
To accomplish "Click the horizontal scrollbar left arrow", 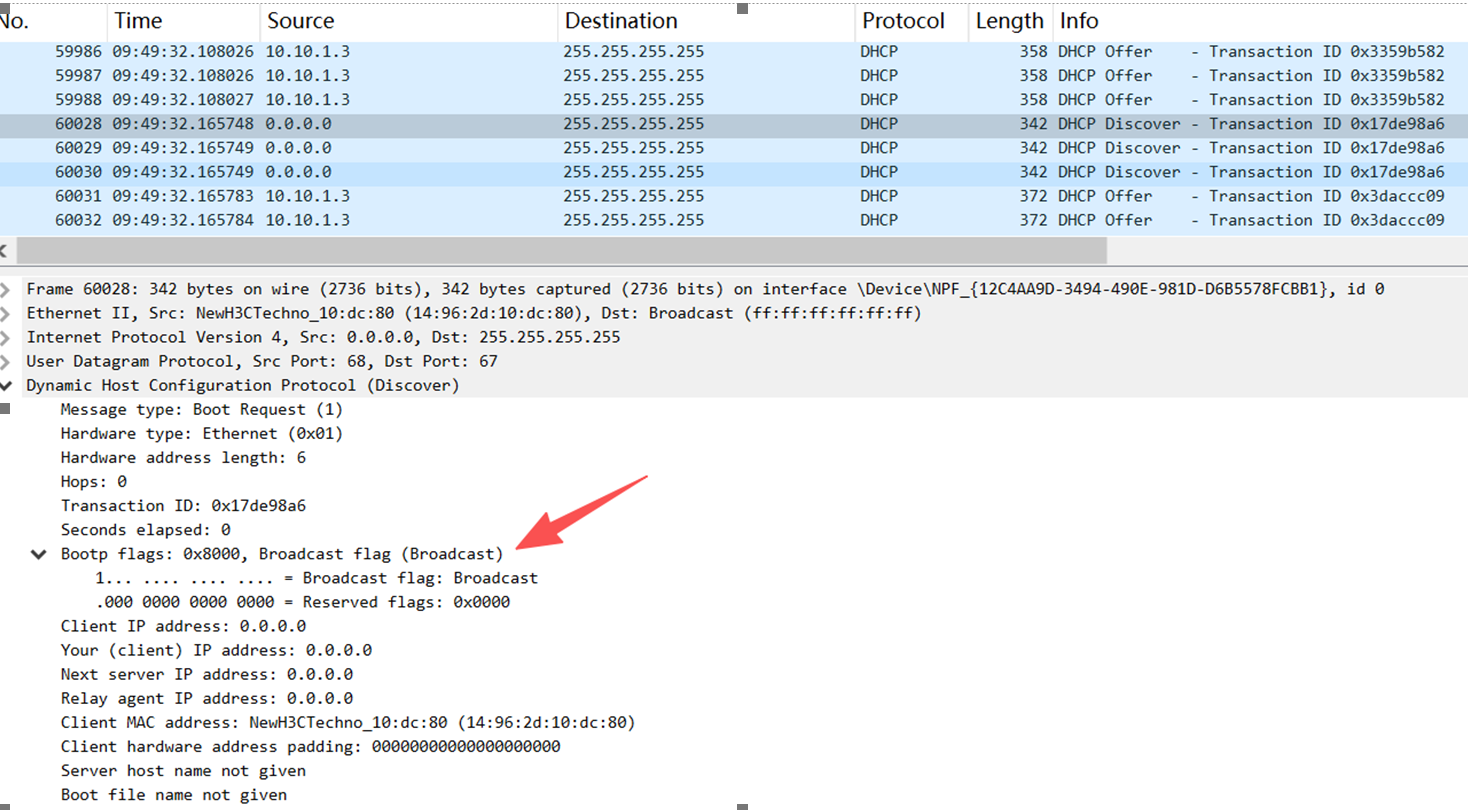I will pyautogui.click(x=5, y=250).
